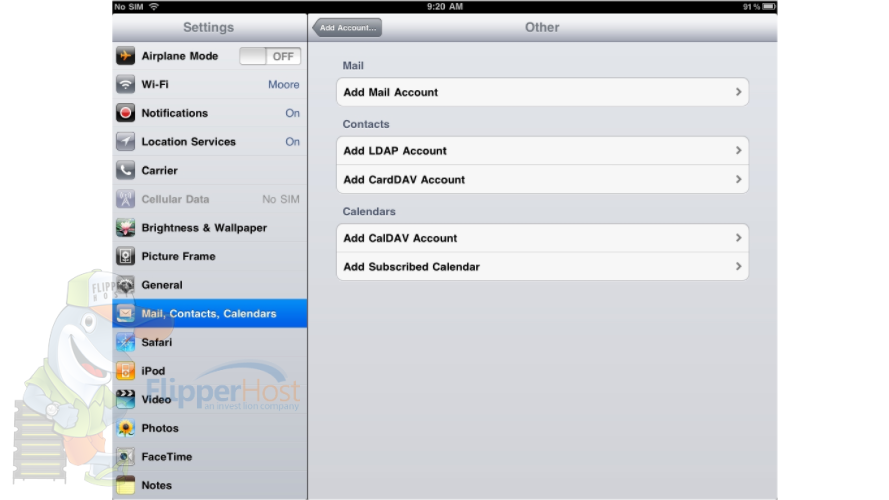889x500 pixels.
Task: Tap the Notes label in sidebar
Action: 156,485
